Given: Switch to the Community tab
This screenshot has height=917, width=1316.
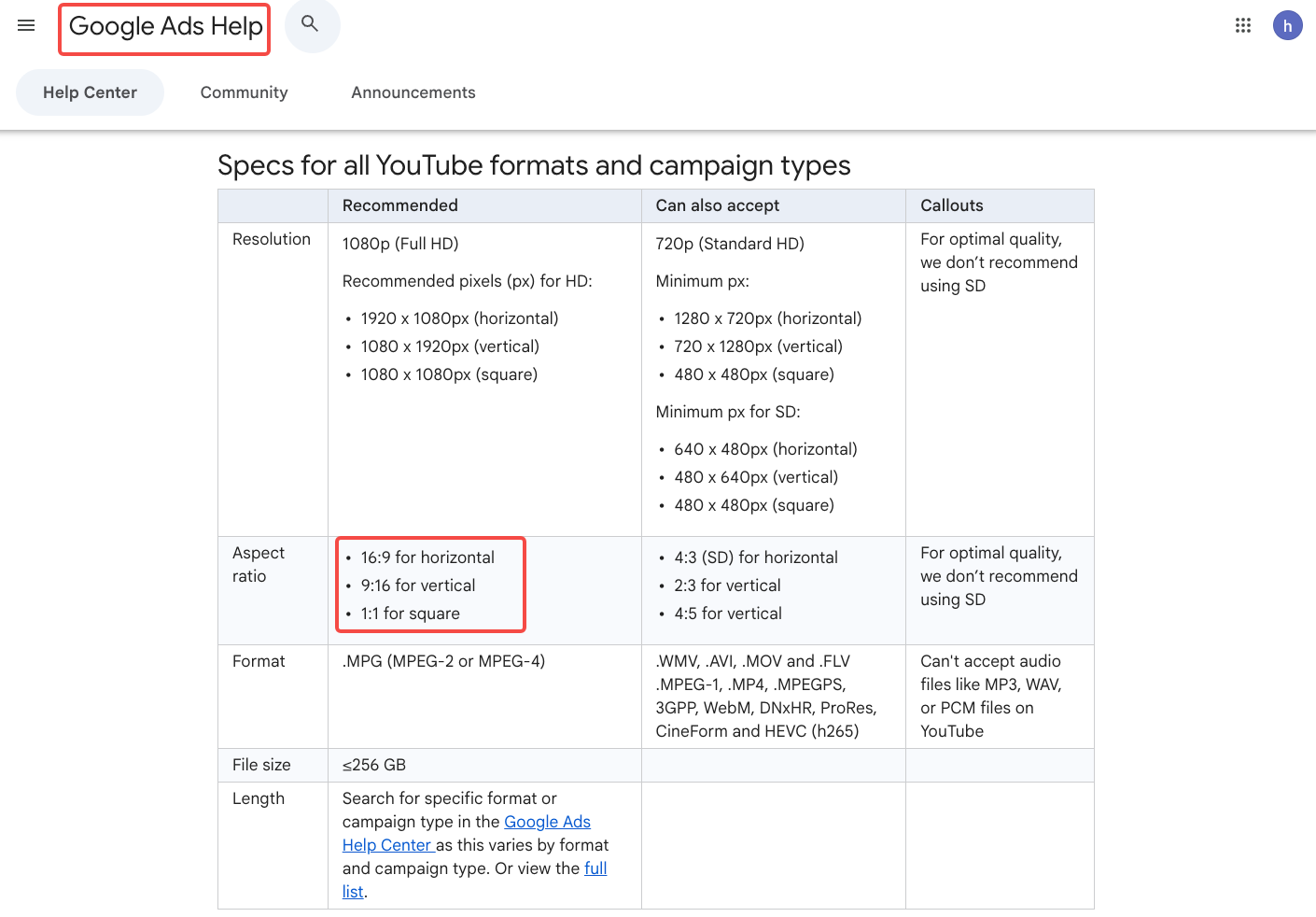Looking at the screenshot, I should tap(244, 92).
